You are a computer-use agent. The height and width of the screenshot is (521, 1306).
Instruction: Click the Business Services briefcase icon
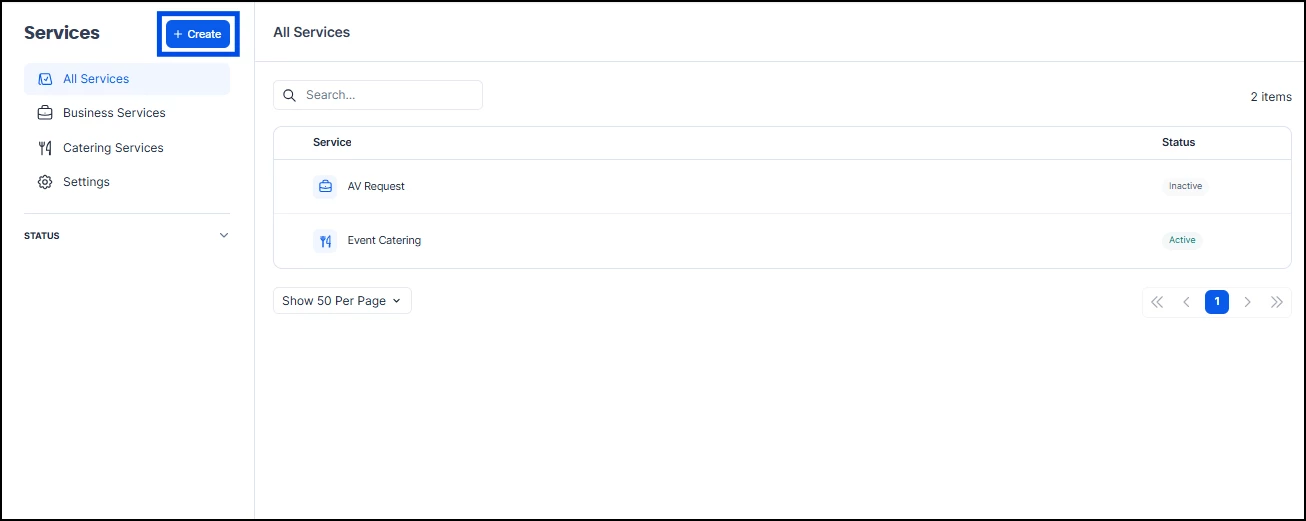click(44, 113)
